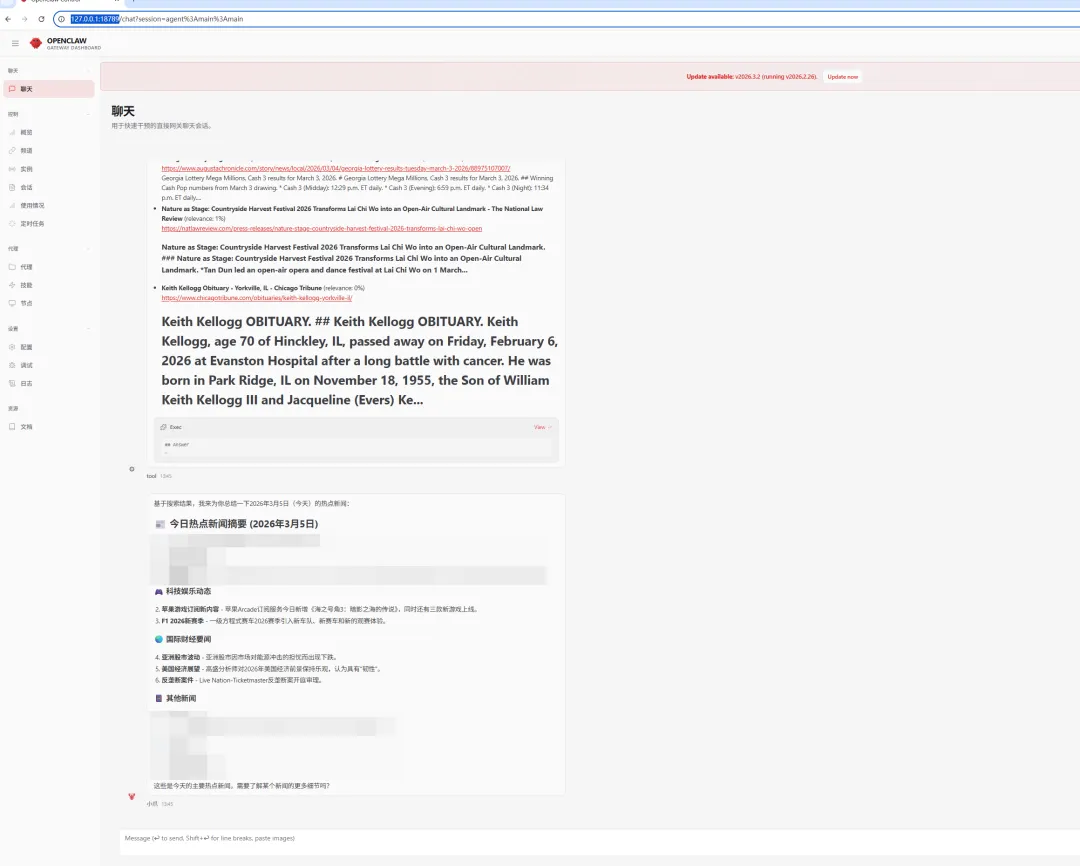This screenshot has height=866, width=1080.
Task: Open the 聊天 chat page in sidebar
Action: [x=49, y=89]
